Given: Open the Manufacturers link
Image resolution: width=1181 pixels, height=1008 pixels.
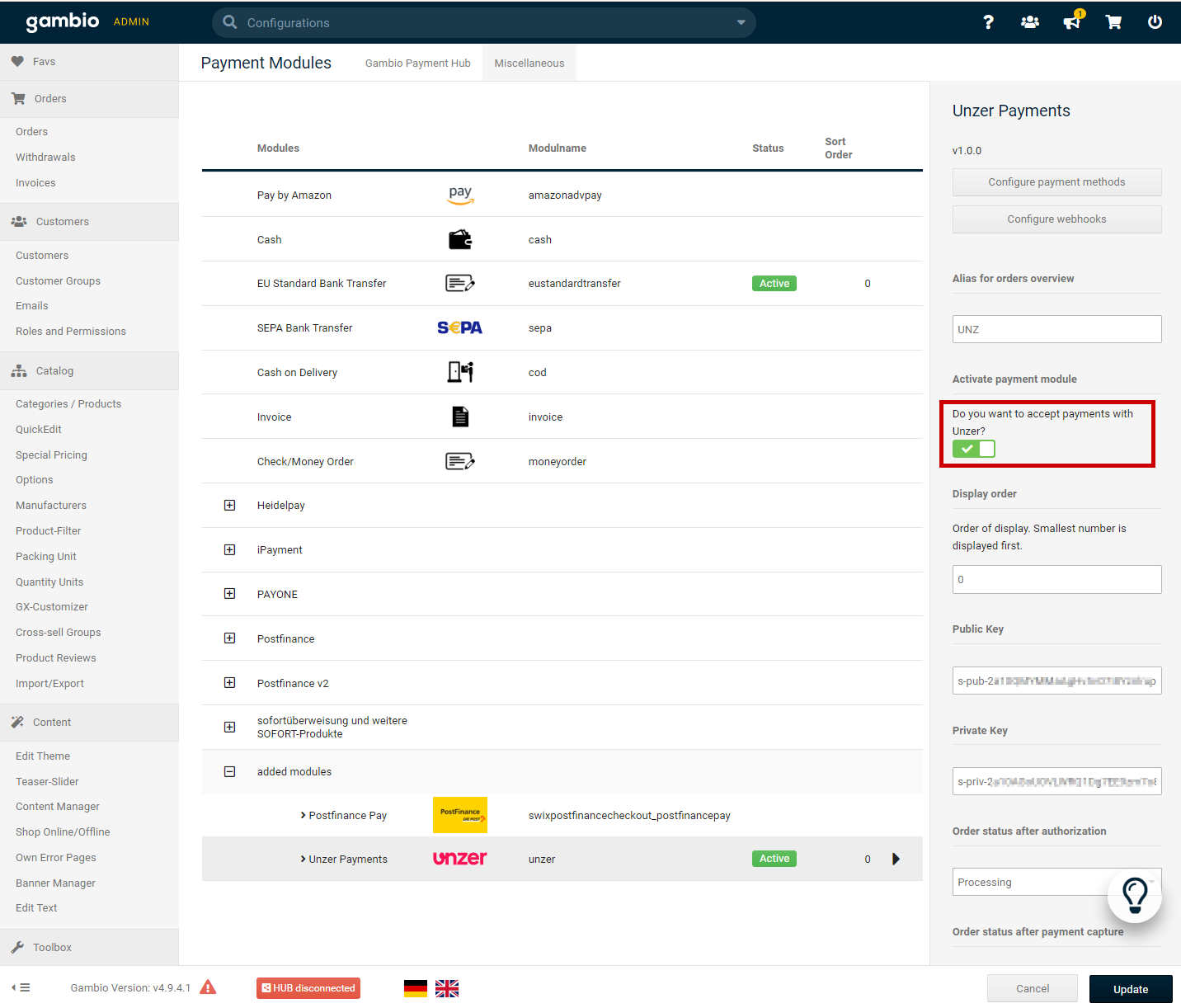Looking at the screenshot, I should pyautogui.click(x=51, y=506).
